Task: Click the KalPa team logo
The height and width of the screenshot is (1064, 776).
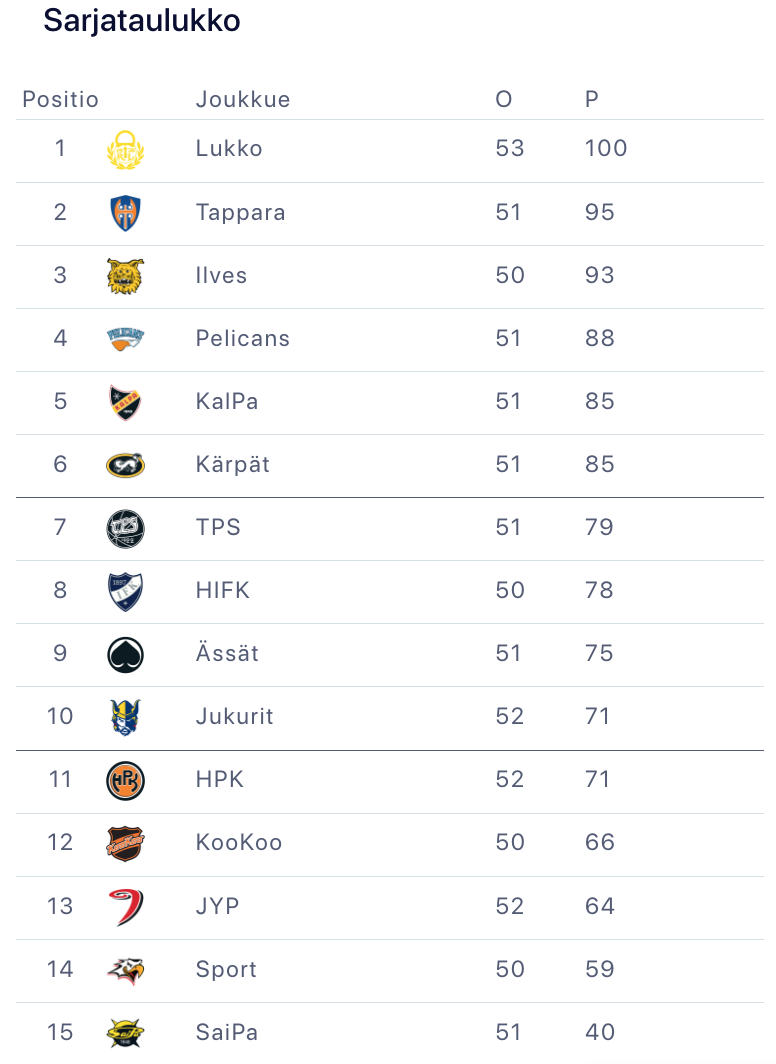Action: click(125, 402)
